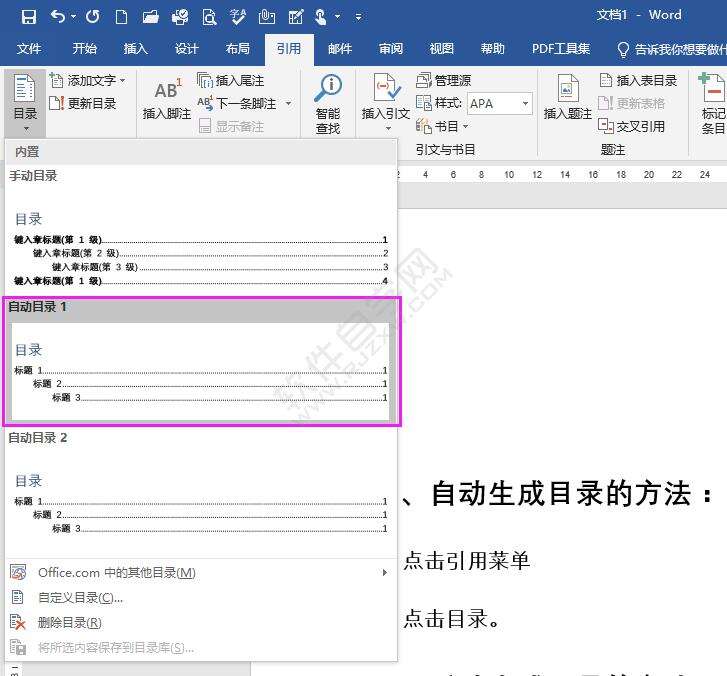Switch to the 审阅 tab

(x=391, y=49)
